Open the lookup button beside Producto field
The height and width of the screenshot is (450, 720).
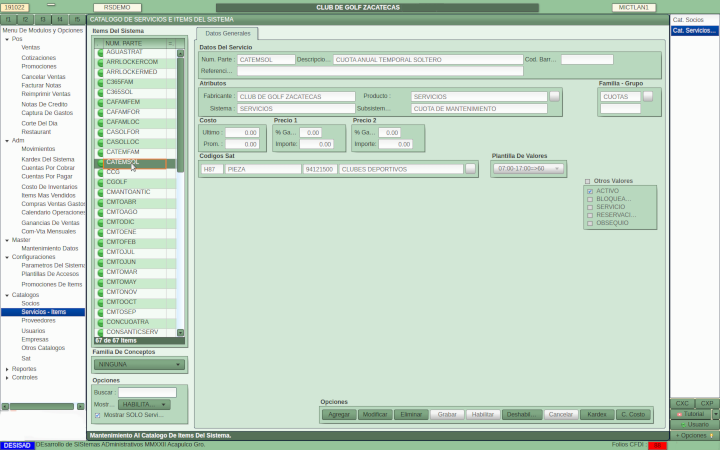554,96
